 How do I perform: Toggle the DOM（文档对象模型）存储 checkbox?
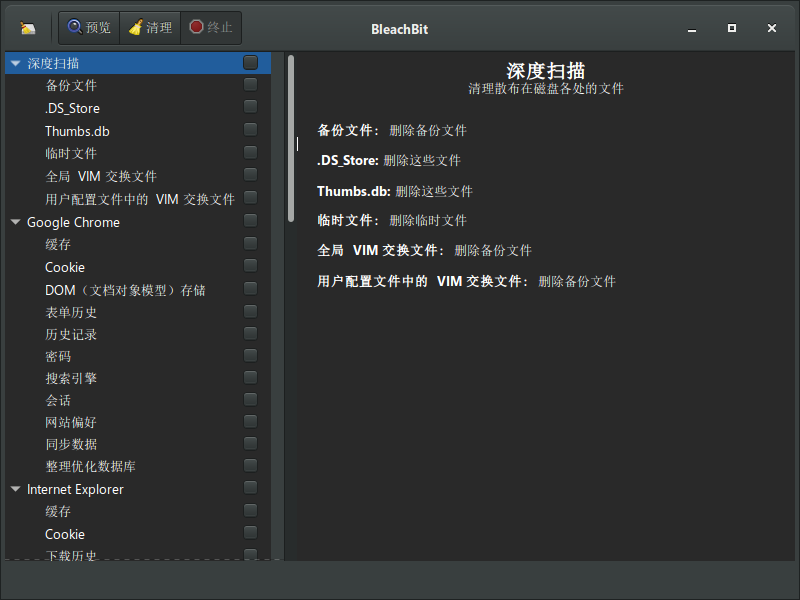[x=251, y=289]
